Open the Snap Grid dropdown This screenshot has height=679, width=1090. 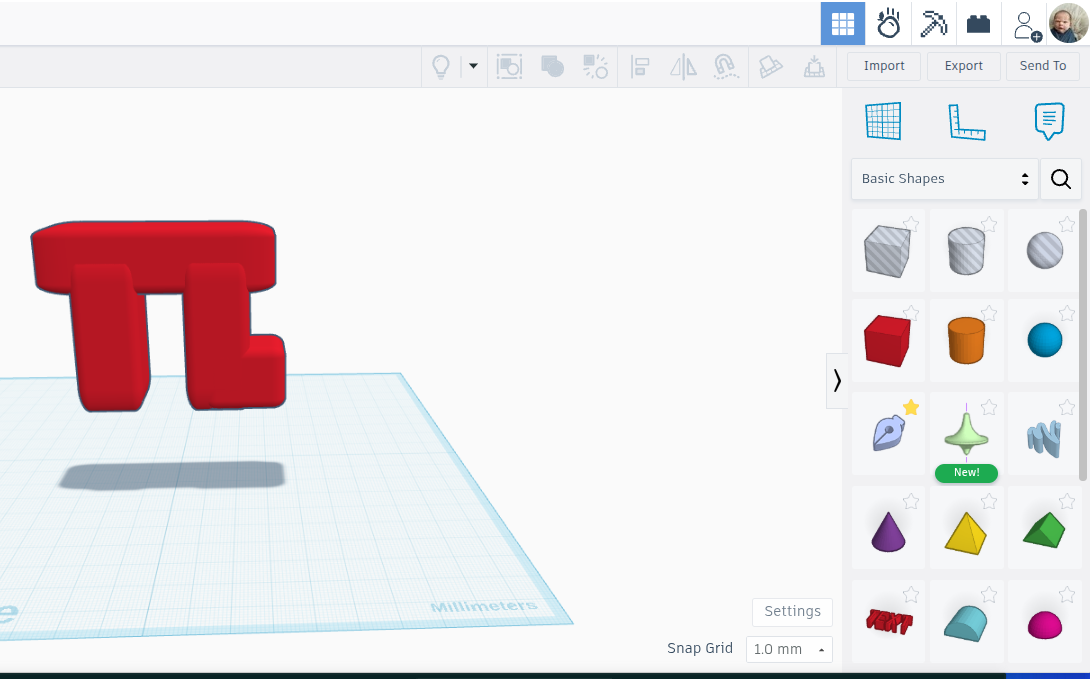click(789, 649)
